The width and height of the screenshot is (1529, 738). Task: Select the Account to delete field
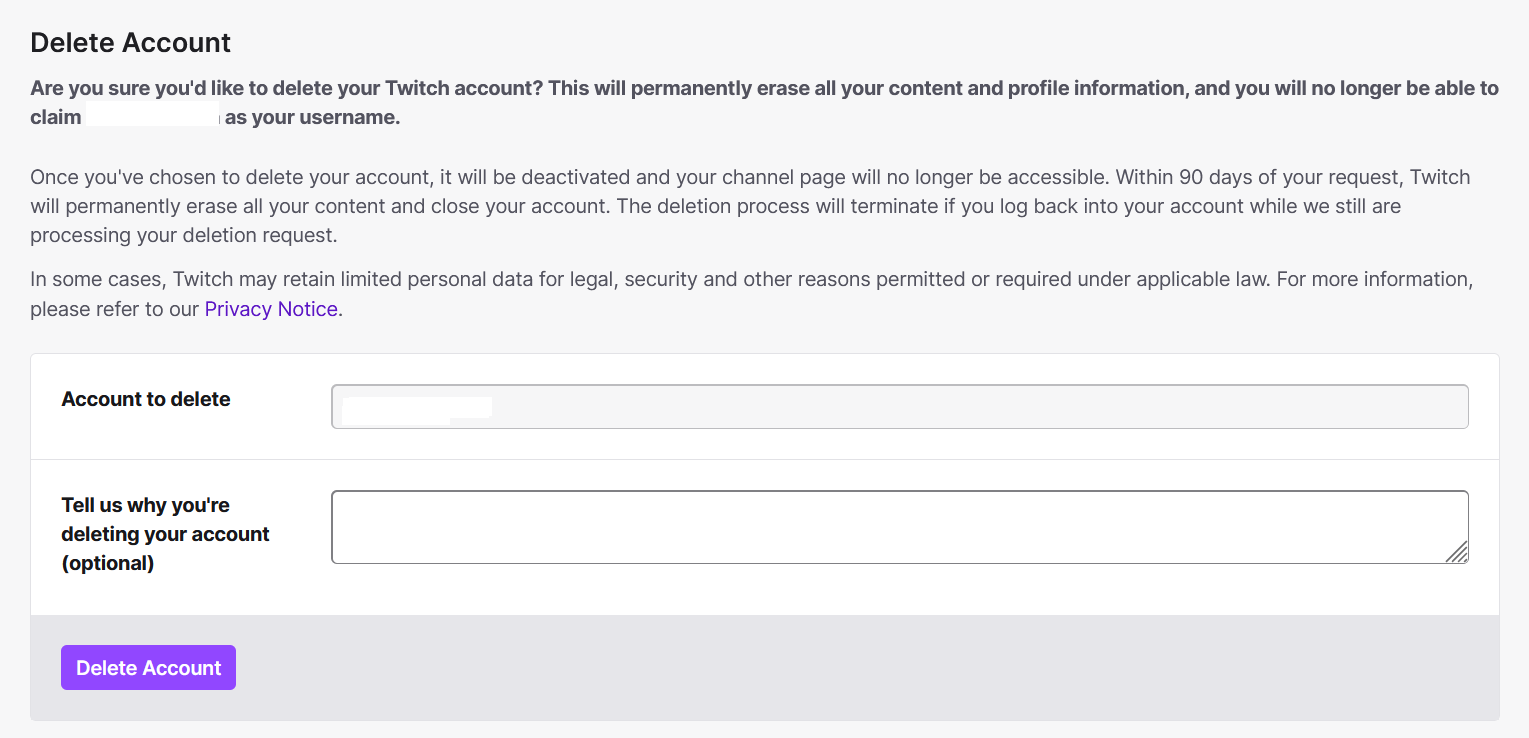[898, 406]
